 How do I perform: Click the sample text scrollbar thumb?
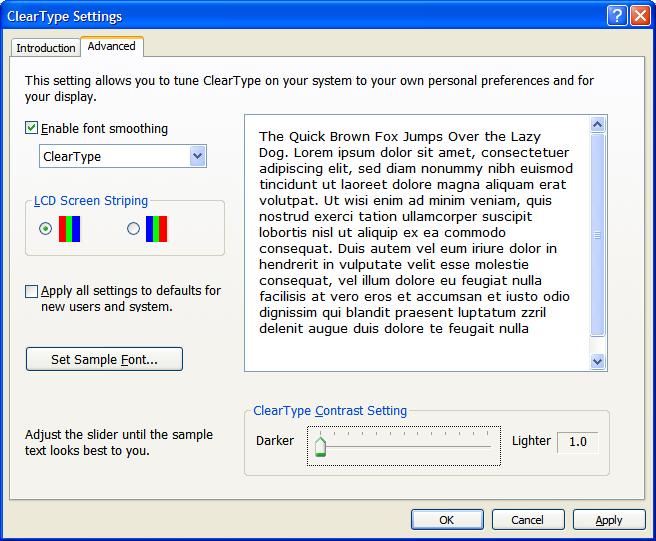tap(597, 235)
